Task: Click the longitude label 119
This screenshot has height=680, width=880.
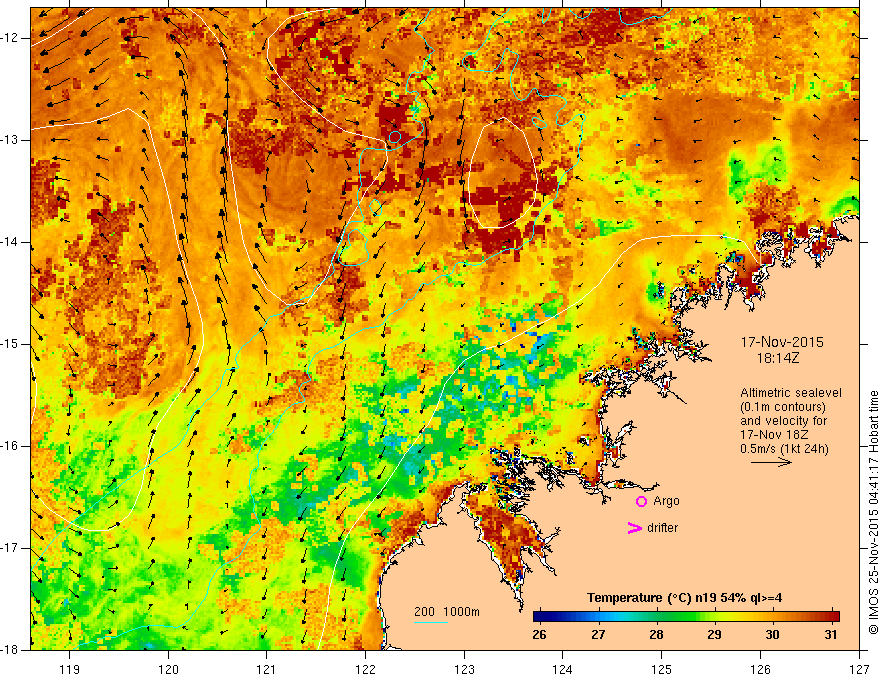Action: pos(70,669)
